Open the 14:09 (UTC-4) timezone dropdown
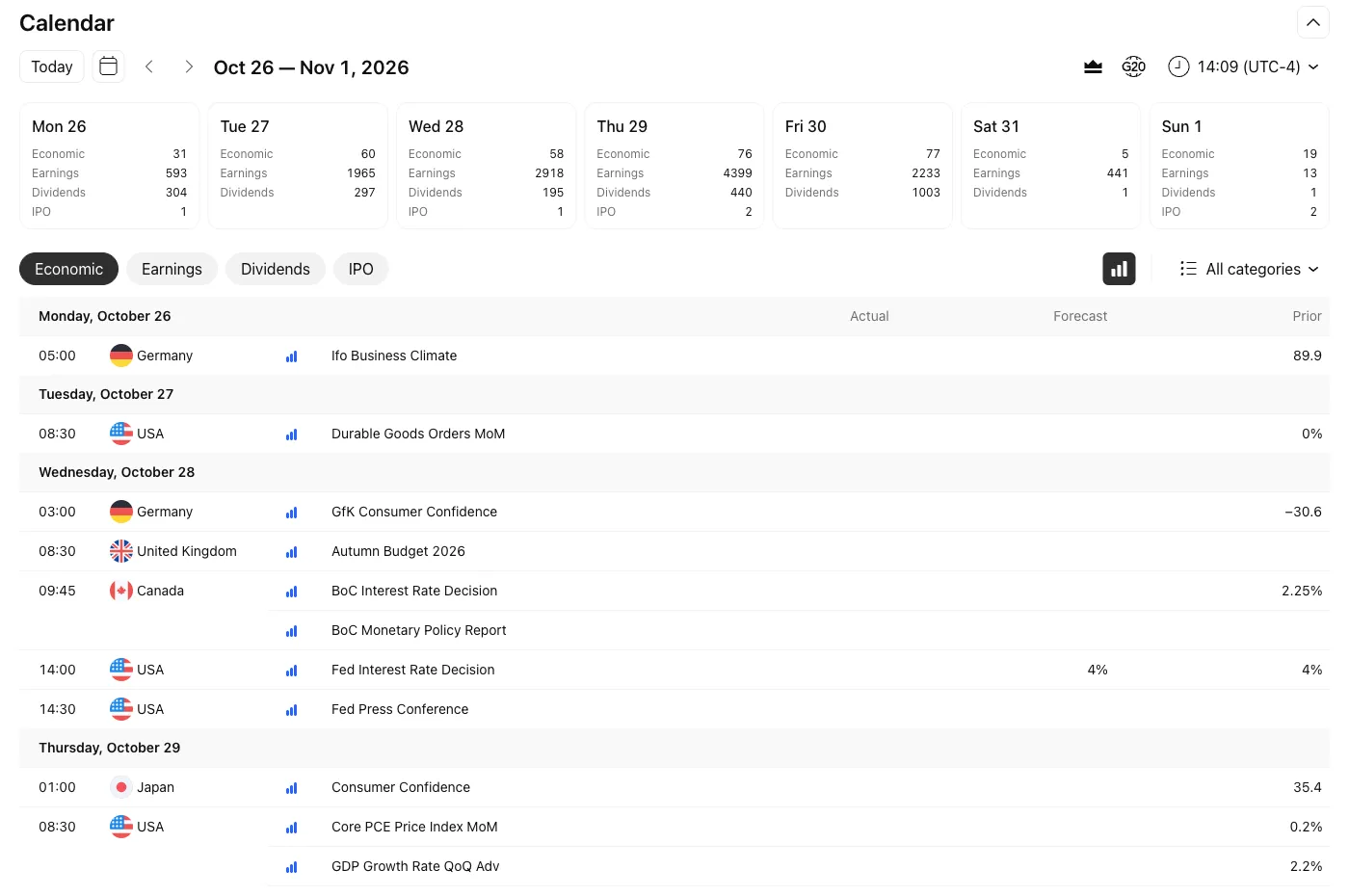The image size is (1349, 896). (x=1243, y=66)
